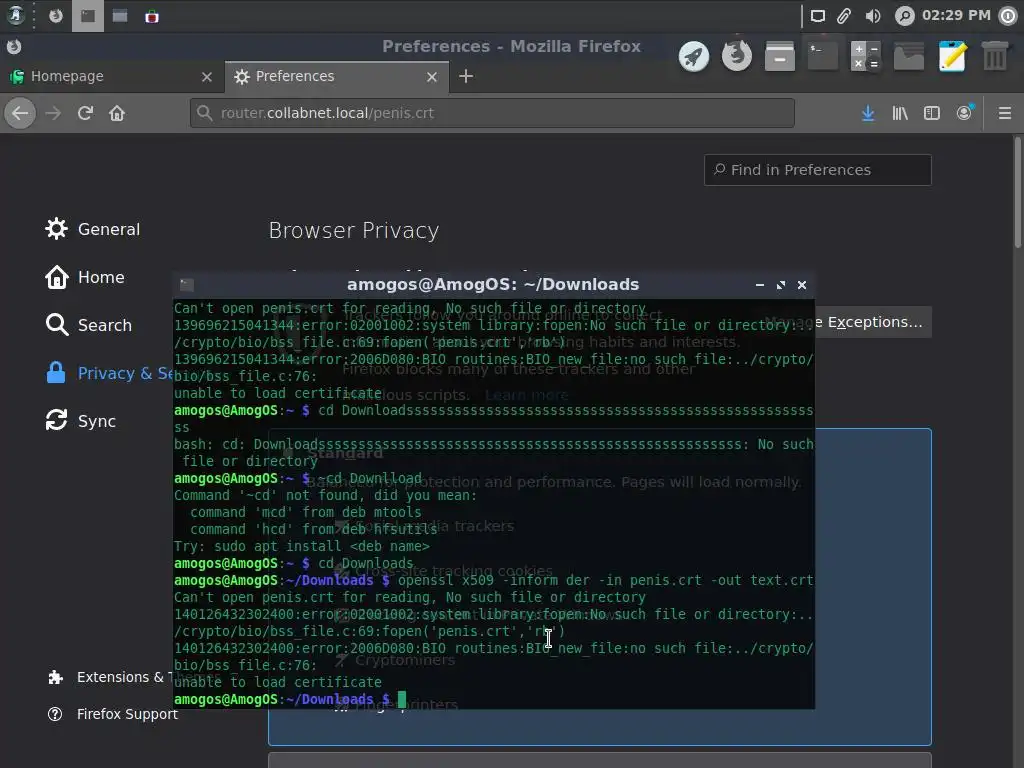Open the Firefox hamburger menu
The image size is (1024, 768).
(x=1005, y=113)
